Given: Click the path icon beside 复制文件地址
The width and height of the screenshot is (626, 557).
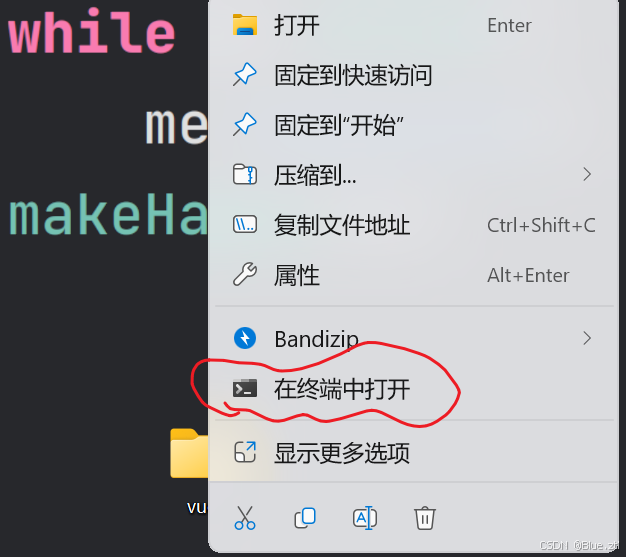Looking at the screenshot, I should click(x=245, y=224).
